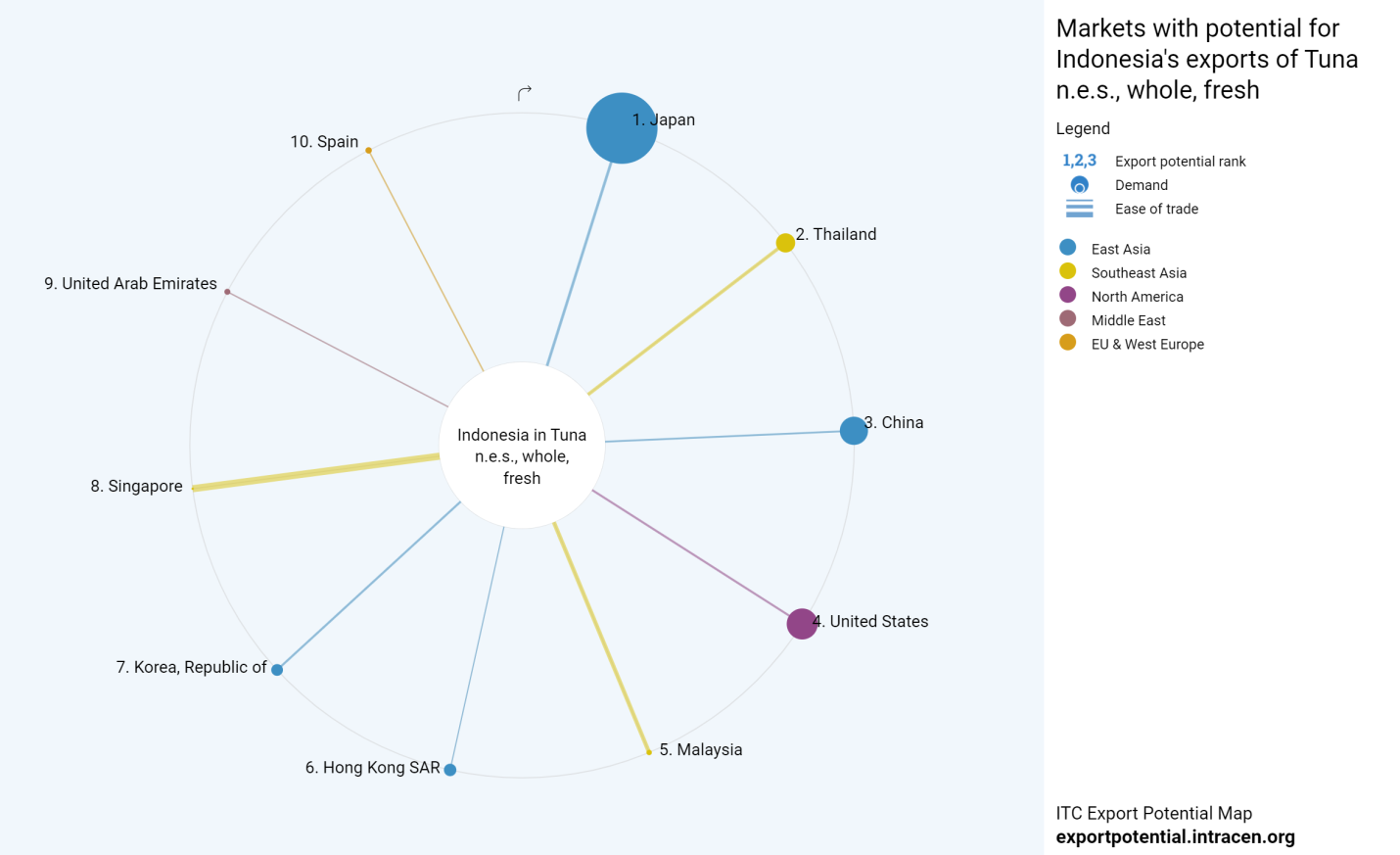Click the Export potential rank legend entry
Screen dimensions: 1400x855
point(1180,162)
